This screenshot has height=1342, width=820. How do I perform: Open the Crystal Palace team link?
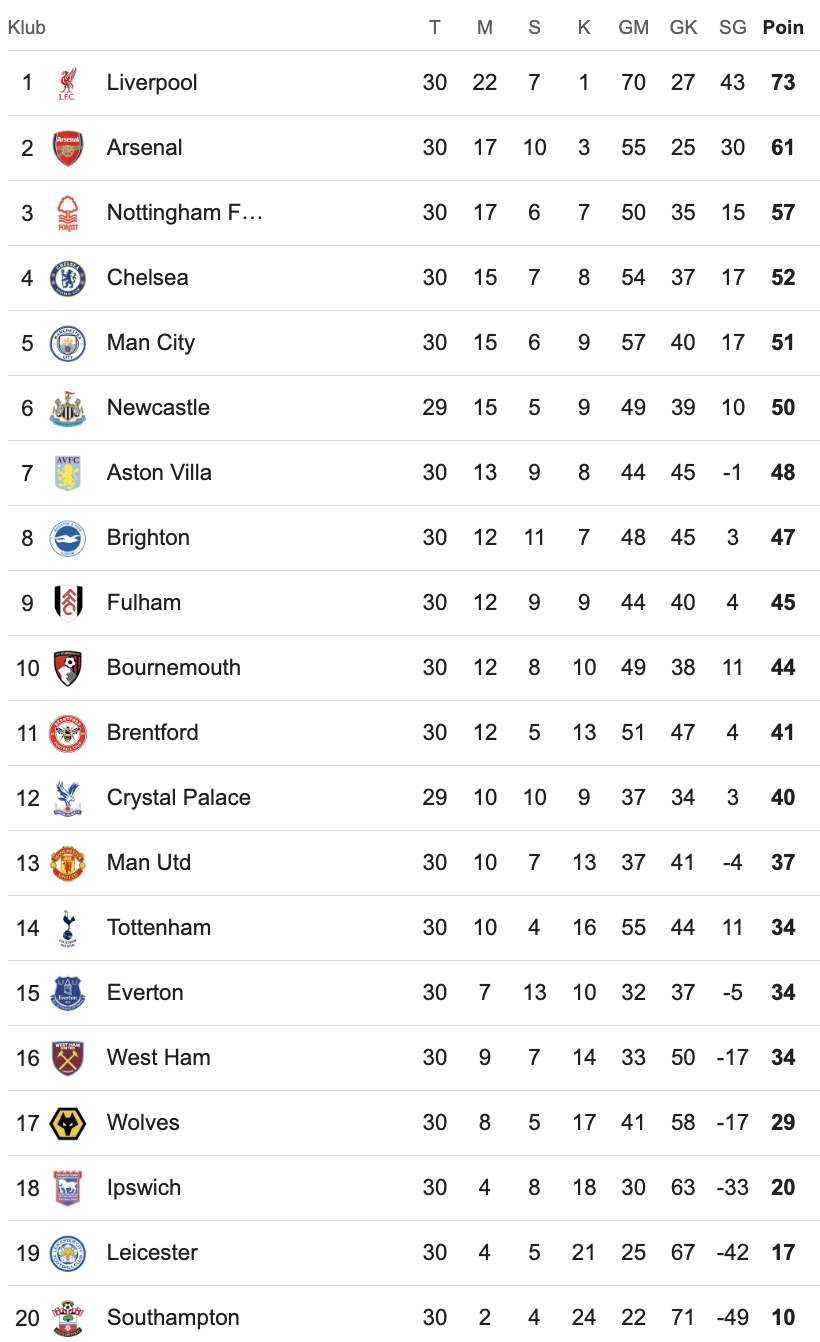coord(179,798)
